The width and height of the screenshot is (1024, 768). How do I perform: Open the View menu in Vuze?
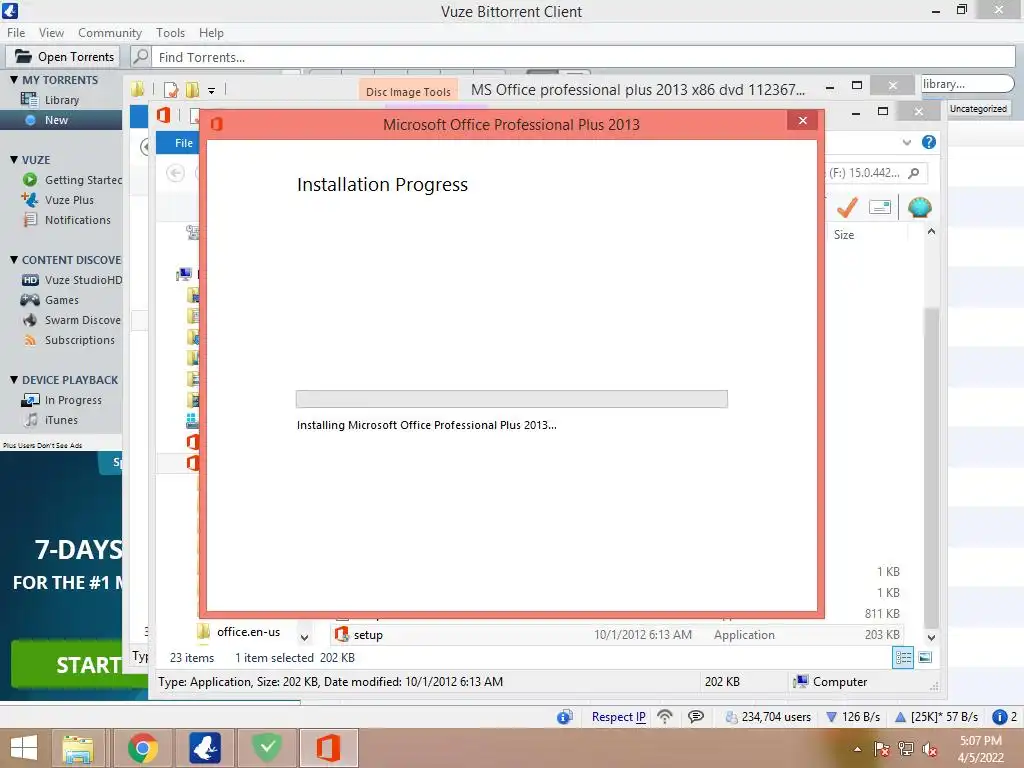tap(51, 33)
